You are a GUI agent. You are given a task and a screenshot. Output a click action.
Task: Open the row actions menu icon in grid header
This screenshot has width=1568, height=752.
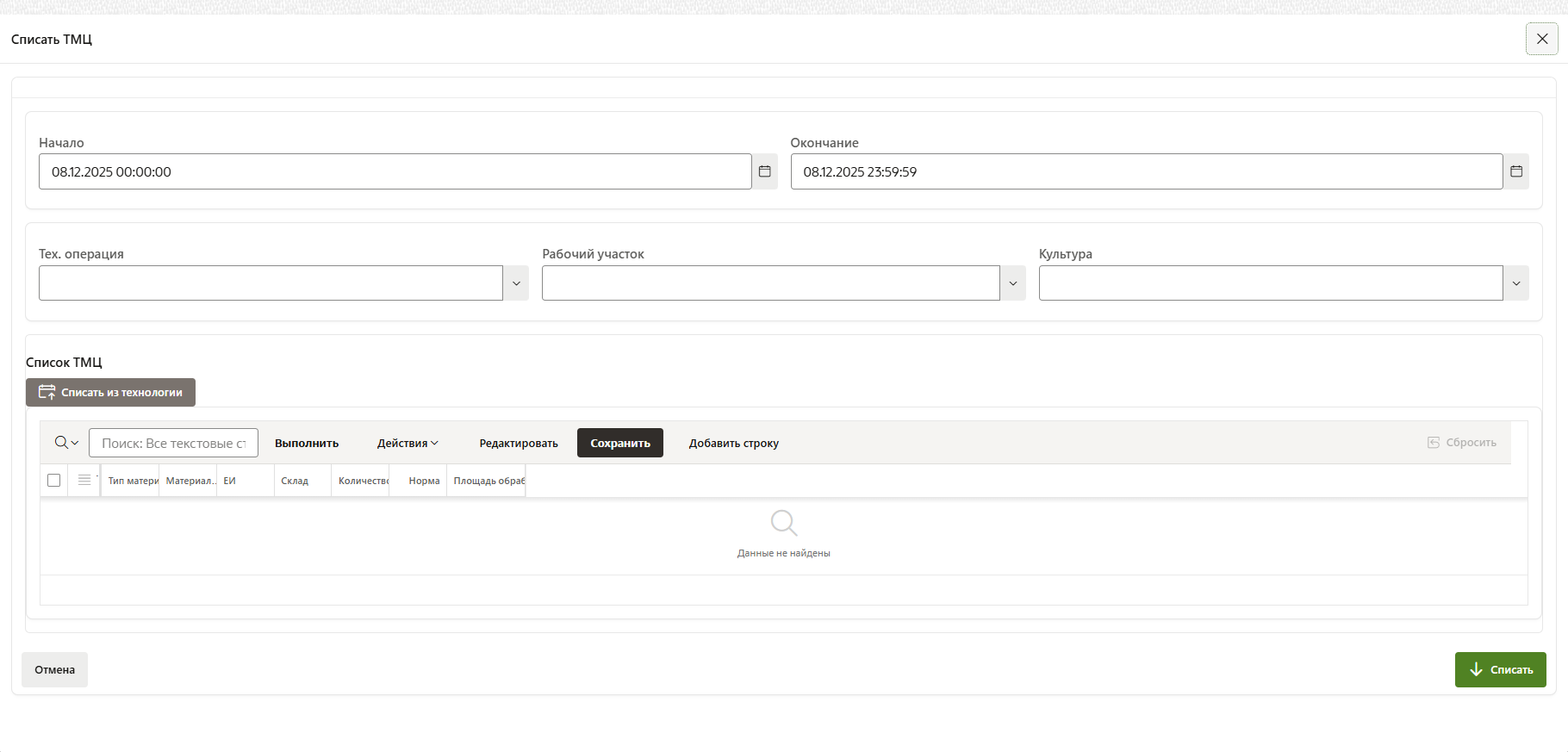click(84, 481)
